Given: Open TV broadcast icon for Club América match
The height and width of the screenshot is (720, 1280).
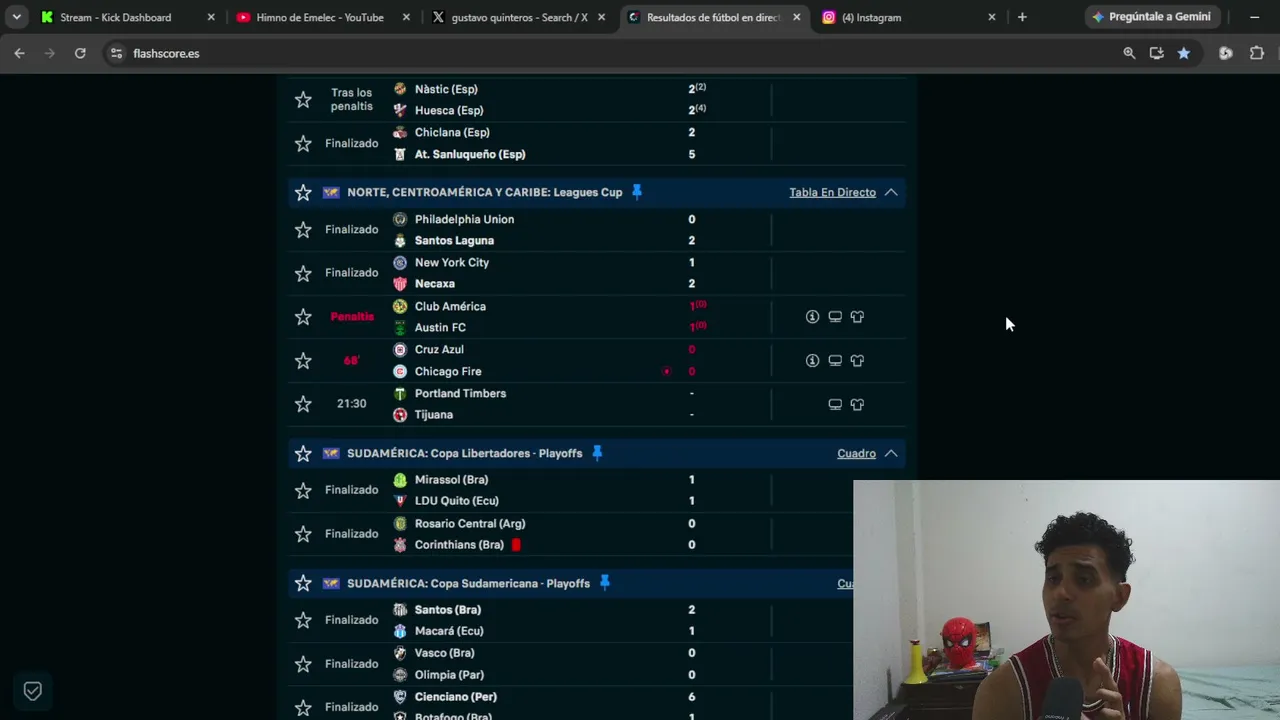Looking at the screenshot, I should coord(835,317).
